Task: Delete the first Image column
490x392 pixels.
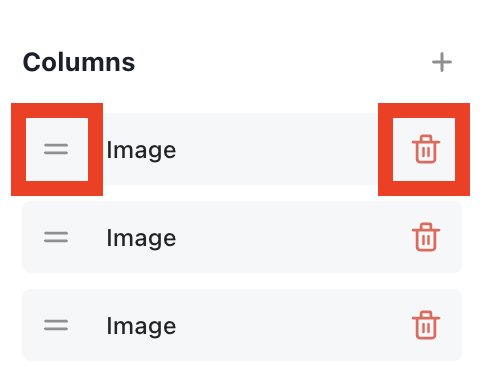Action: pyautogui.click(x=426, y=149)
